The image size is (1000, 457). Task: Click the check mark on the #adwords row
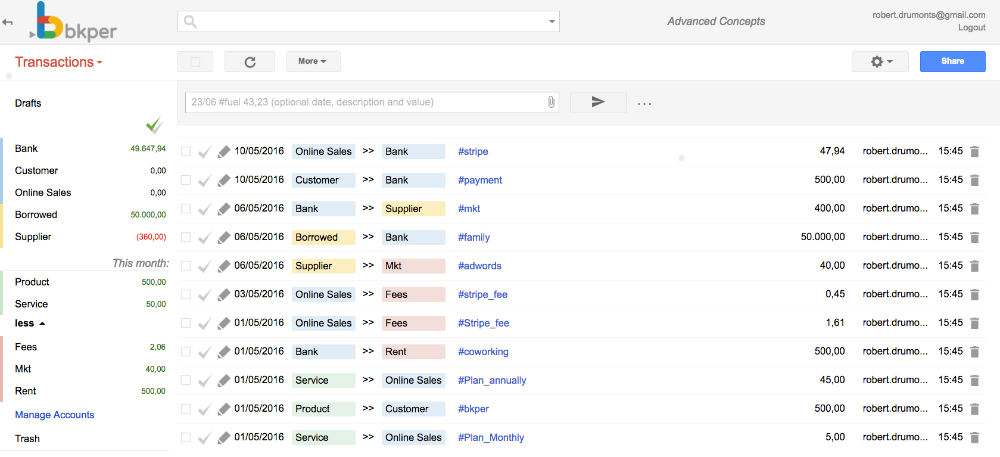(204, 266)
